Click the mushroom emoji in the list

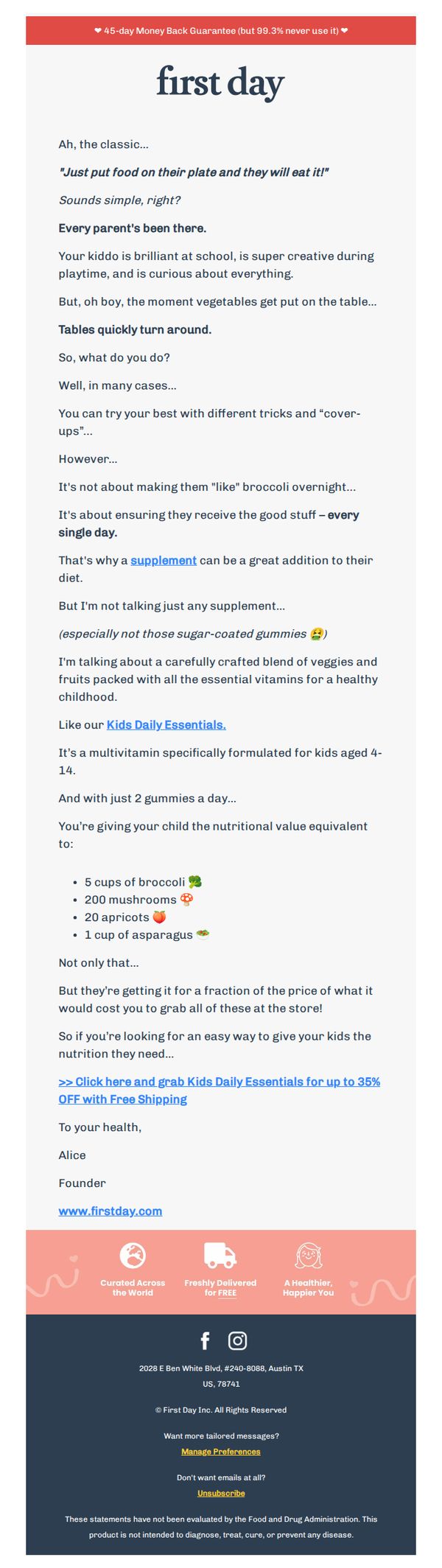(x=186, y=899)
